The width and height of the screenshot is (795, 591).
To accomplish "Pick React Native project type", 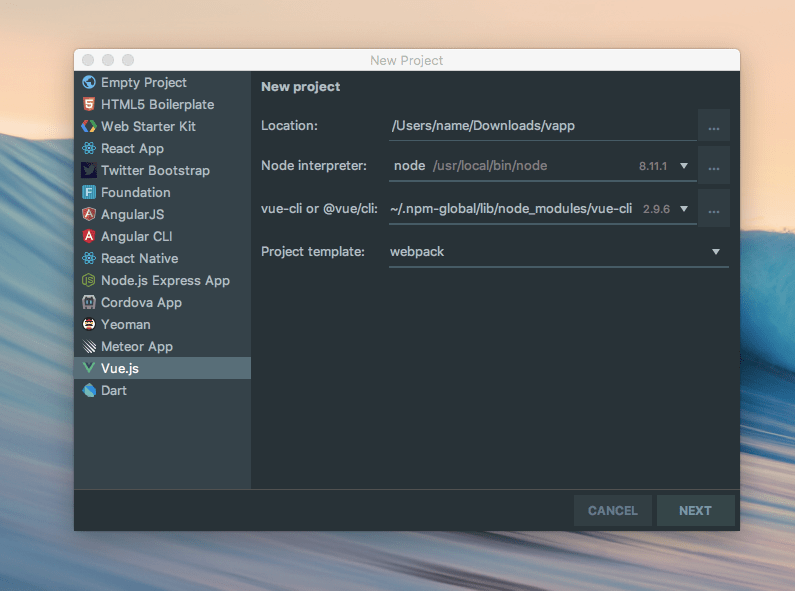I will click(x=162, y=258).
